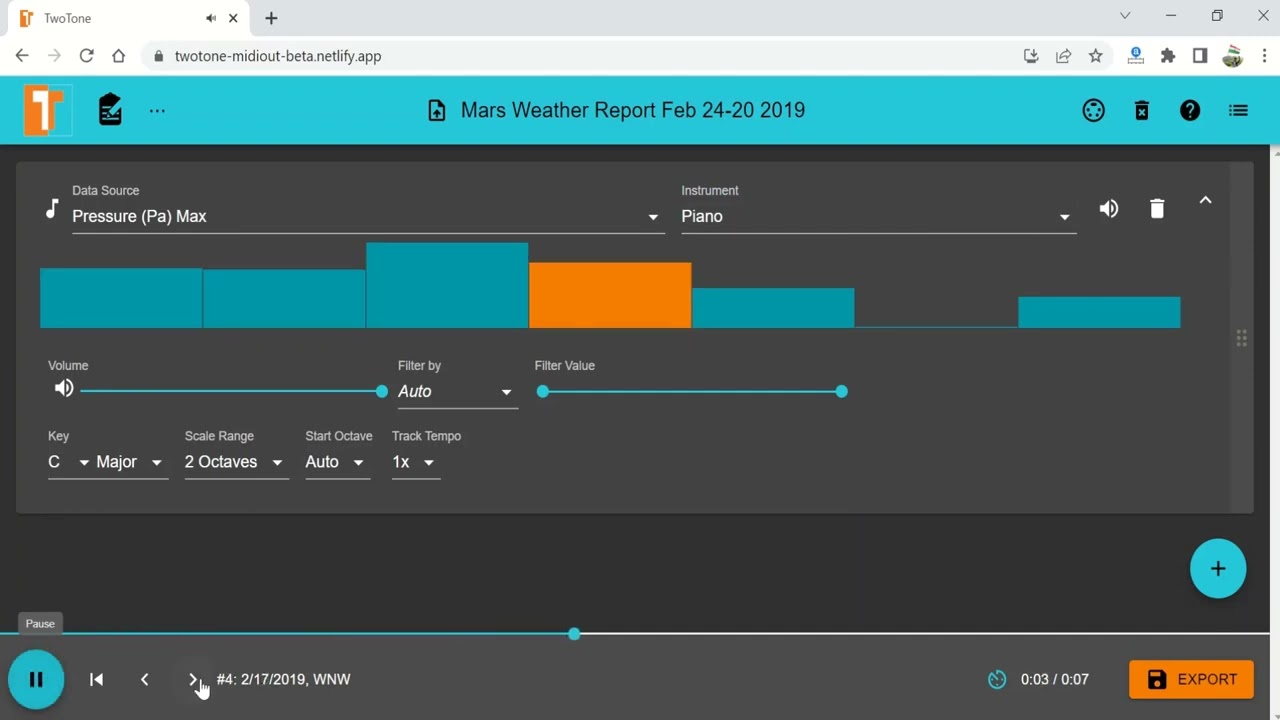Open a new browser tab

(271, 18)
